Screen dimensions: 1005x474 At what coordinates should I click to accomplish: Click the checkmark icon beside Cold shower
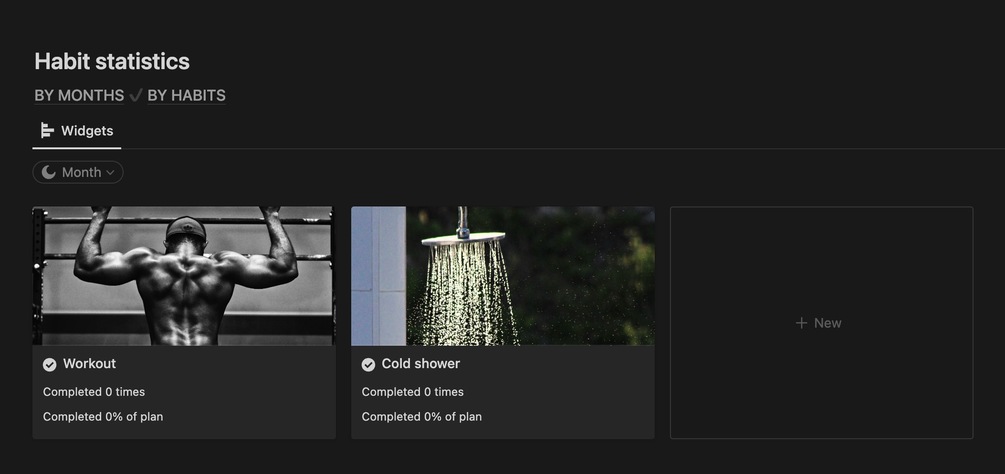pyautogui.click(x=368, y=364)
